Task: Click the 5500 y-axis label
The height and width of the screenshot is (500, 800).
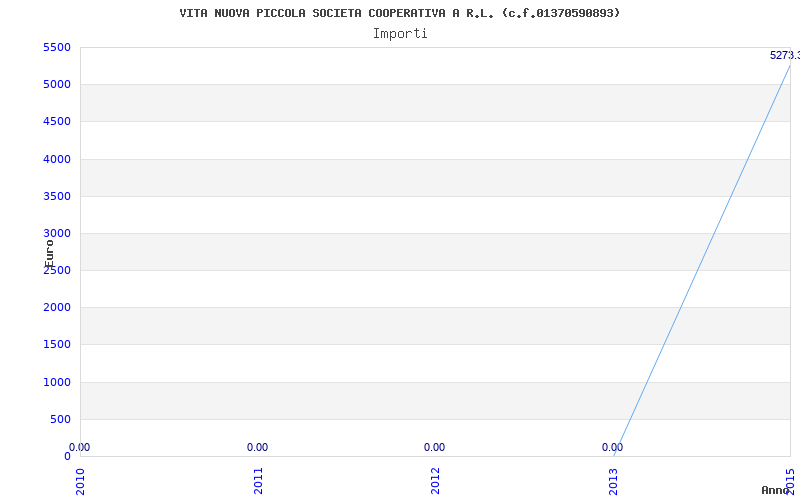Action: coord(57,47)
